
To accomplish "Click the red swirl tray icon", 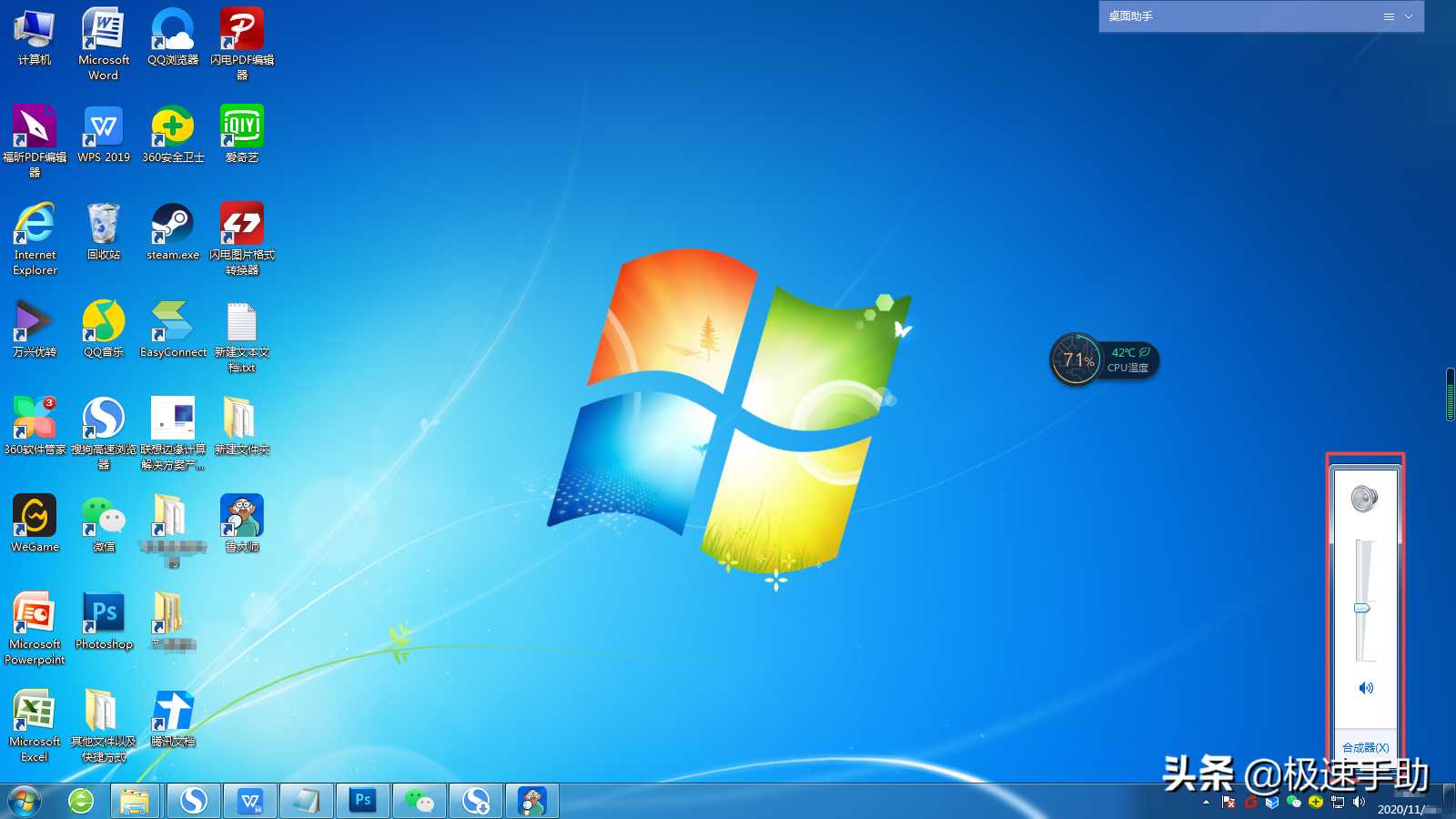I will [1251, 803].
